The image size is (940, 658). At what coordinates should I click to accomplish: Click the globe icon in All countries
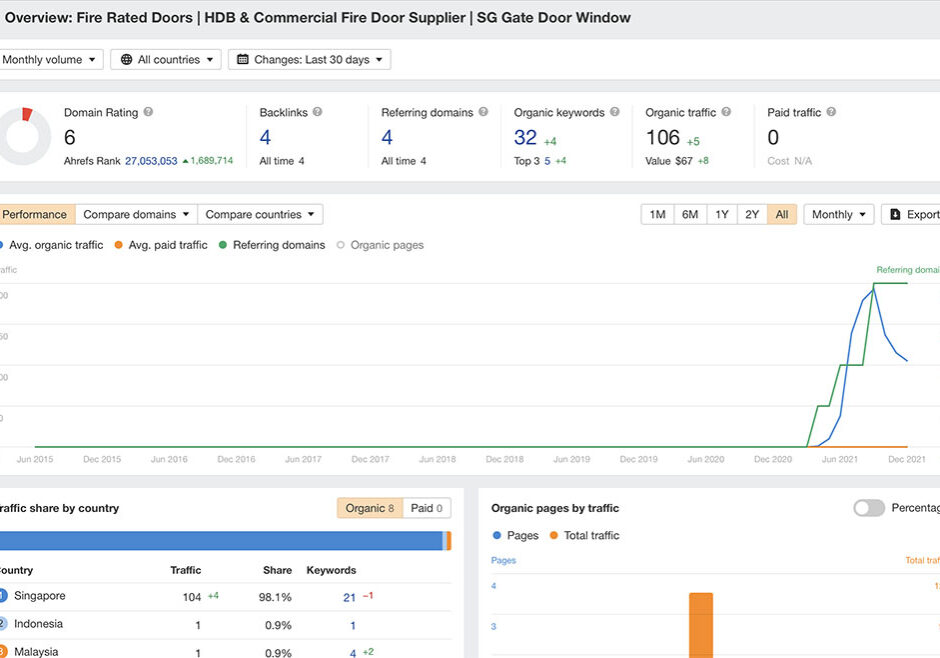(x=127, y=60)
